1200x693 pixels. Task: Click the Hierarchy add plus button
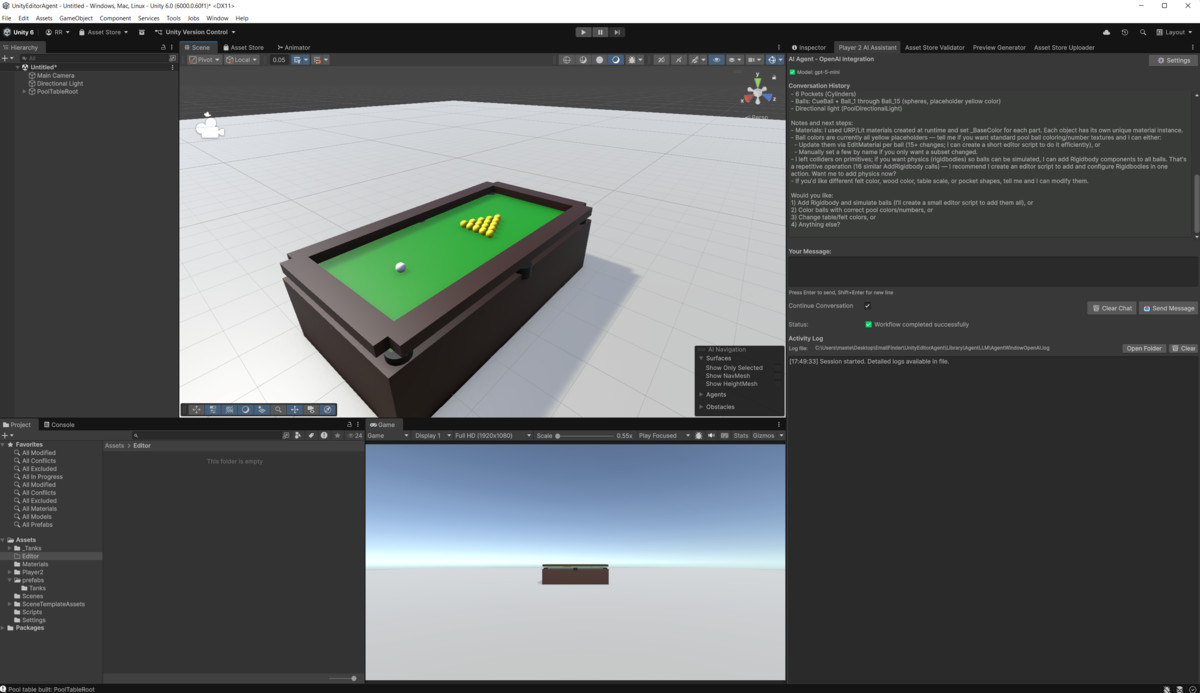coord(5,59)
